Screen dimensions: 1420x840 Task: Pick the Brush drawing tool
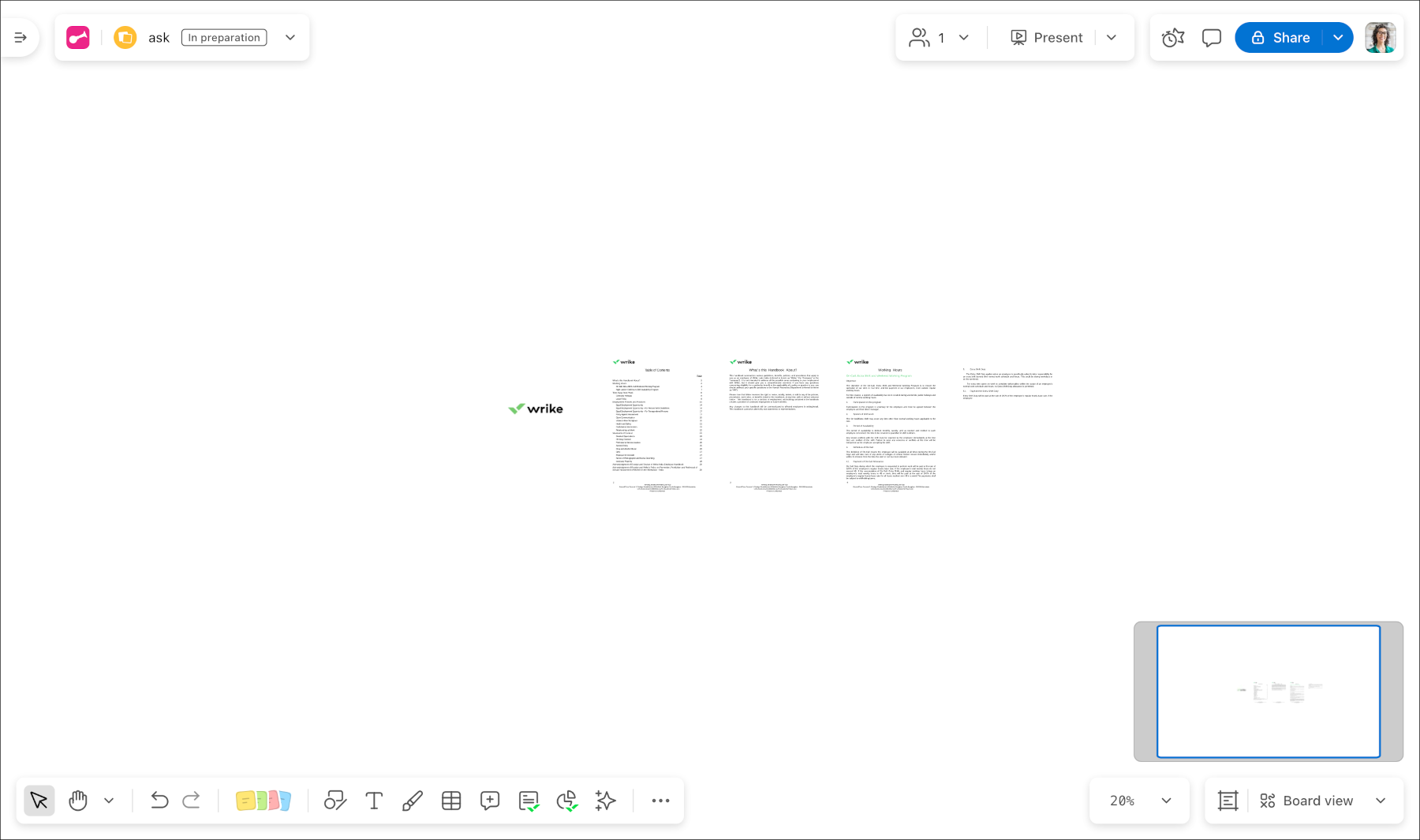[x=412, y=801]
